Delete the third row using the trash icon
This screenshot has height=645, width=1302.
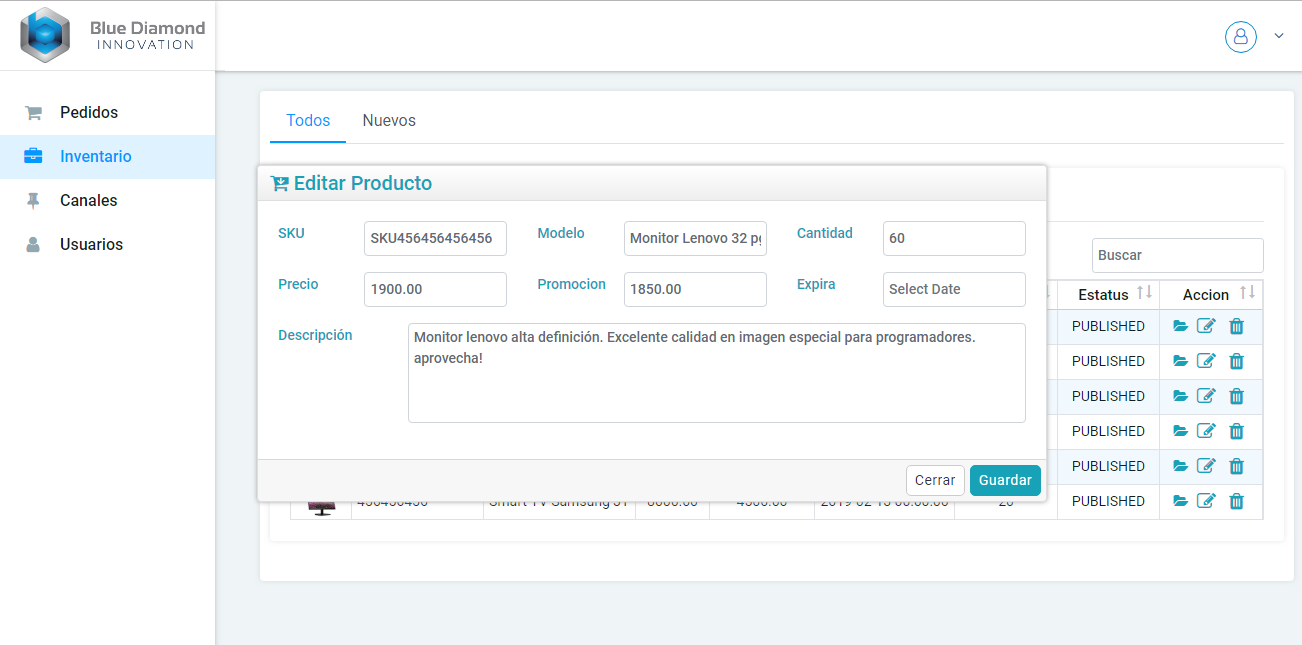point(1236,396)
